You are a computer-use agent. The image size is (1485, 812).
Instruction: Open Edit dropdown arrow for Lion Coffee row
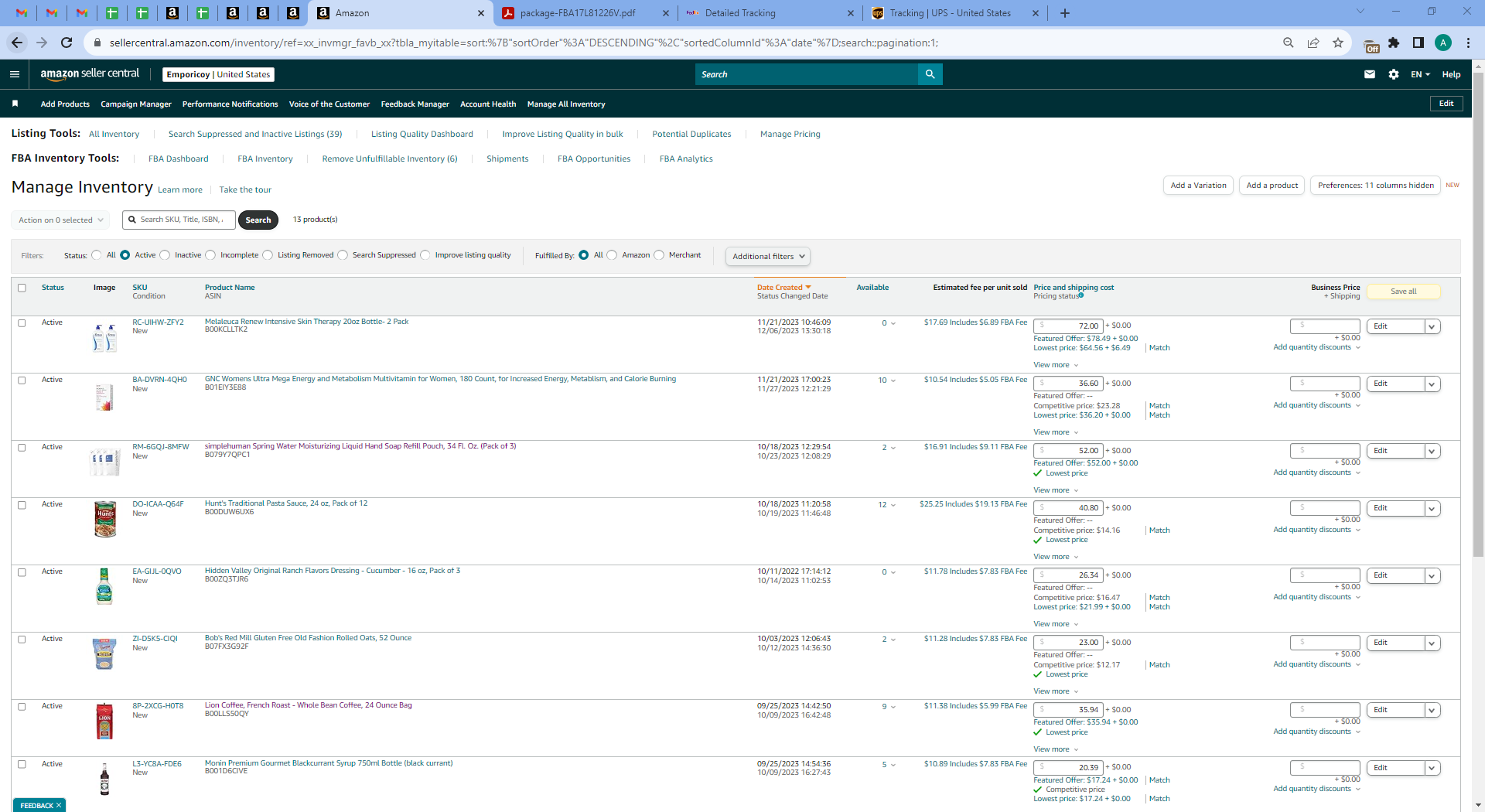click(x=1432, y=710)
